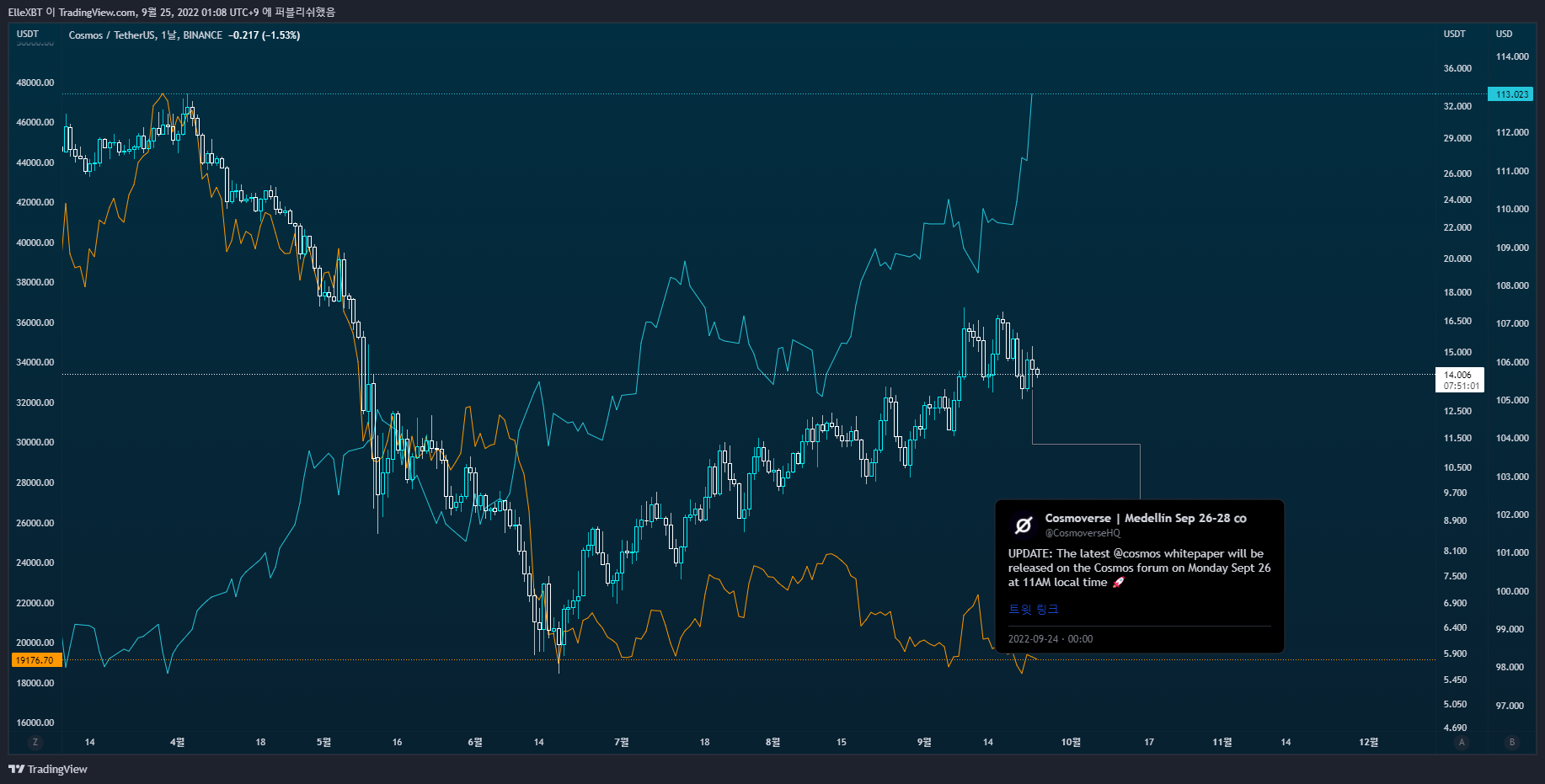
Task: Open the 트윗 링크 tweet link
Action: point(1034,609)
